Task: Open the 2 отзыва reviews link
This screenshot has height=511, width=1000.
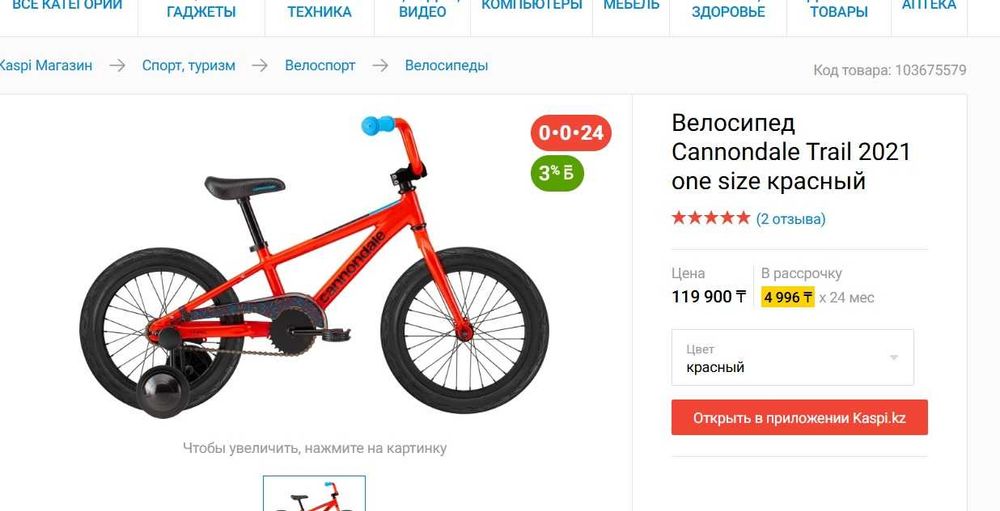Action: pyautogui.click(x=791, y=219)
